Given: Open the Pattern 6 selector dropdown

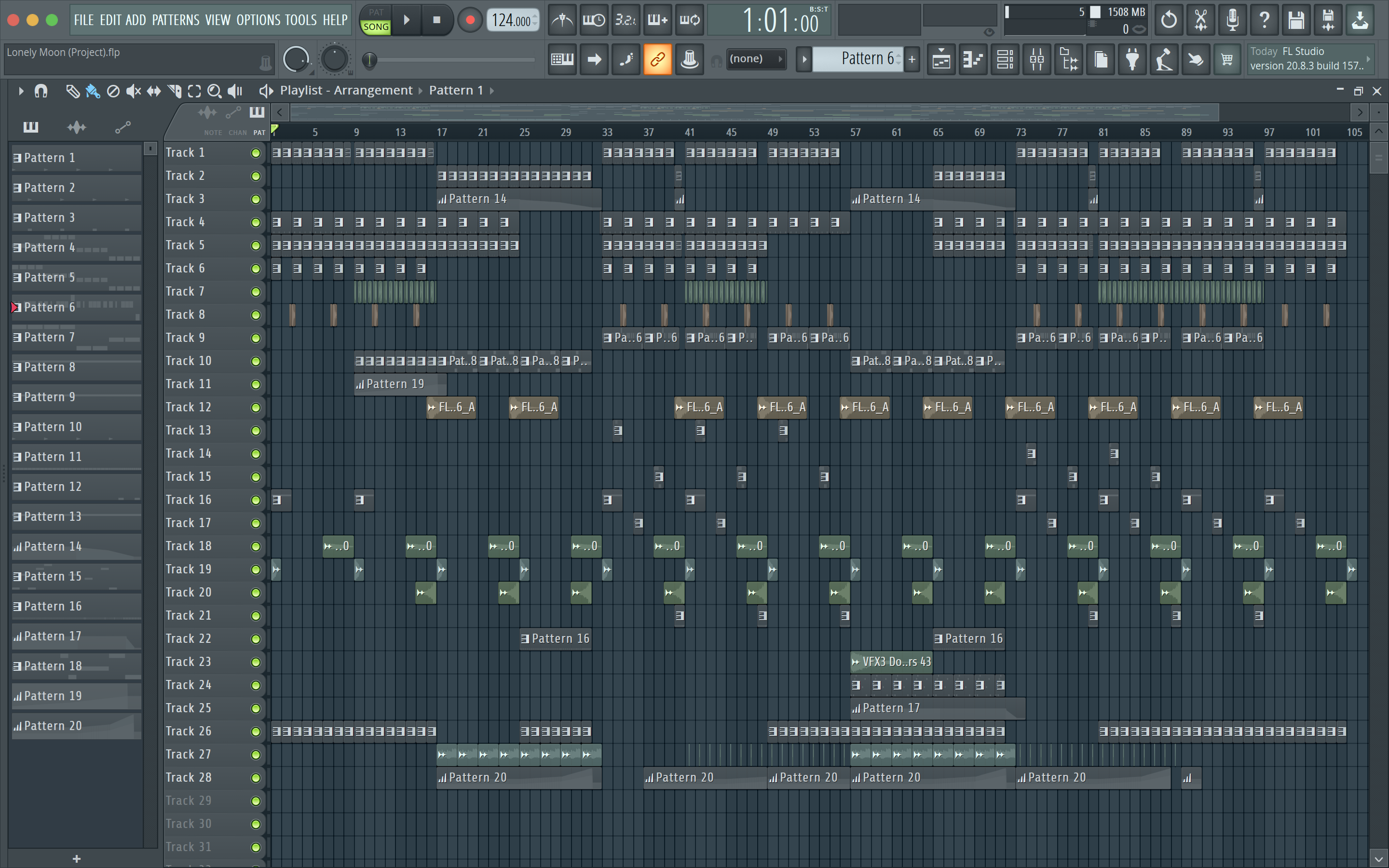Looking at the screenshot, I should click(858, 58).
